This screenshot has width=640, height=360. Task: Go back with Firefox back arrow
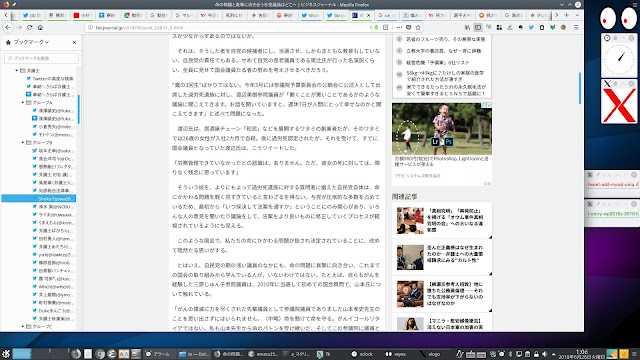pyautogui.click(x=8, y=27)
